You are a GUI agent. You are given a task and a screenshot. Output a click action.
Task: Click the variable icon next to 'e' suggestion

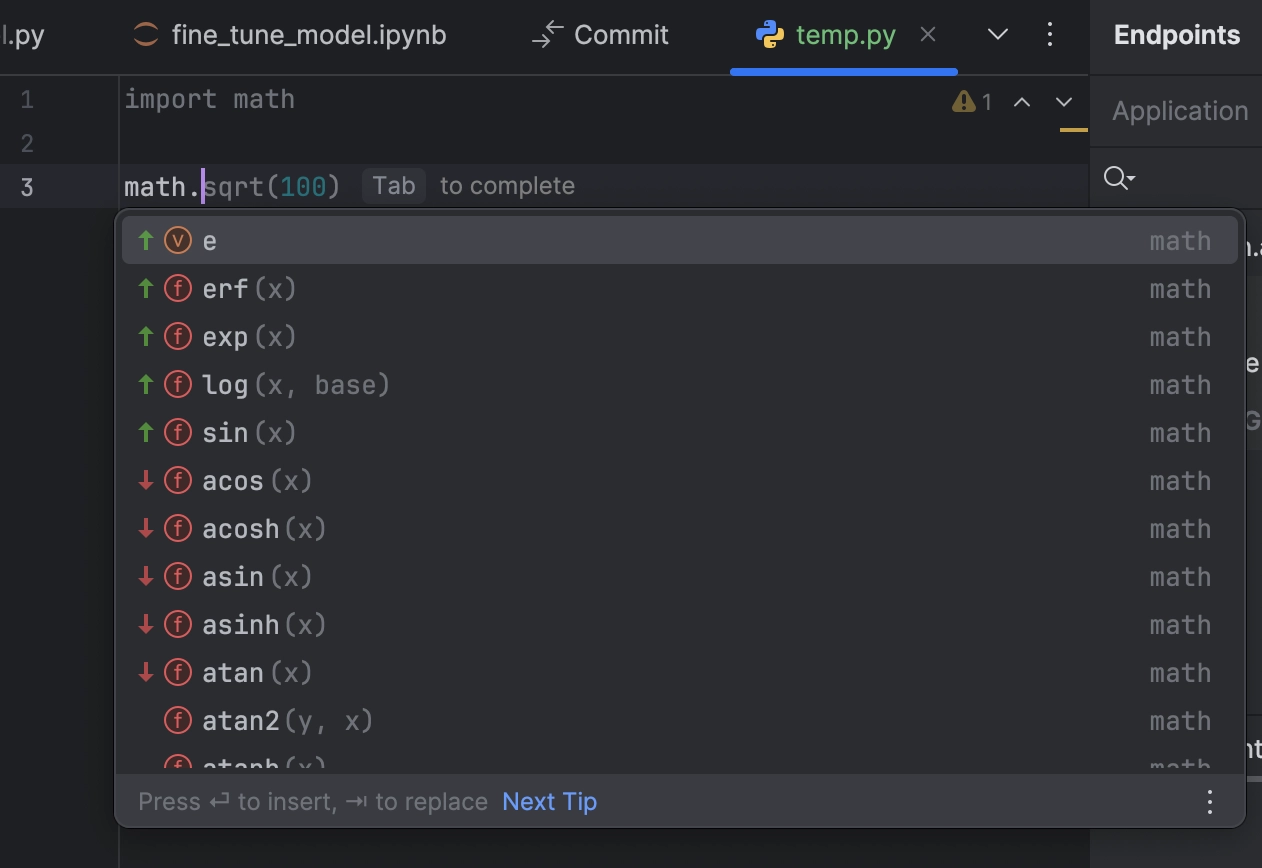click(177, 240)
